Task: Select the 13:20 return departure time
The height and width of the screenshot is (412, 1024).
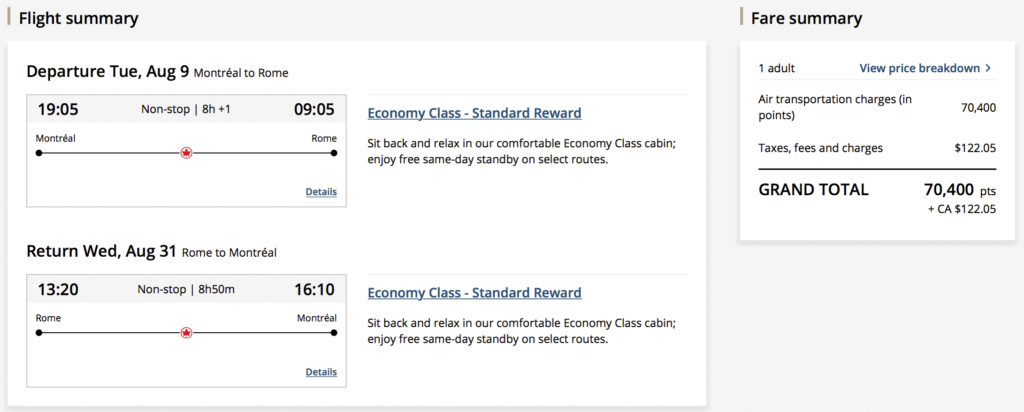Action: click(x=58, y=289)
